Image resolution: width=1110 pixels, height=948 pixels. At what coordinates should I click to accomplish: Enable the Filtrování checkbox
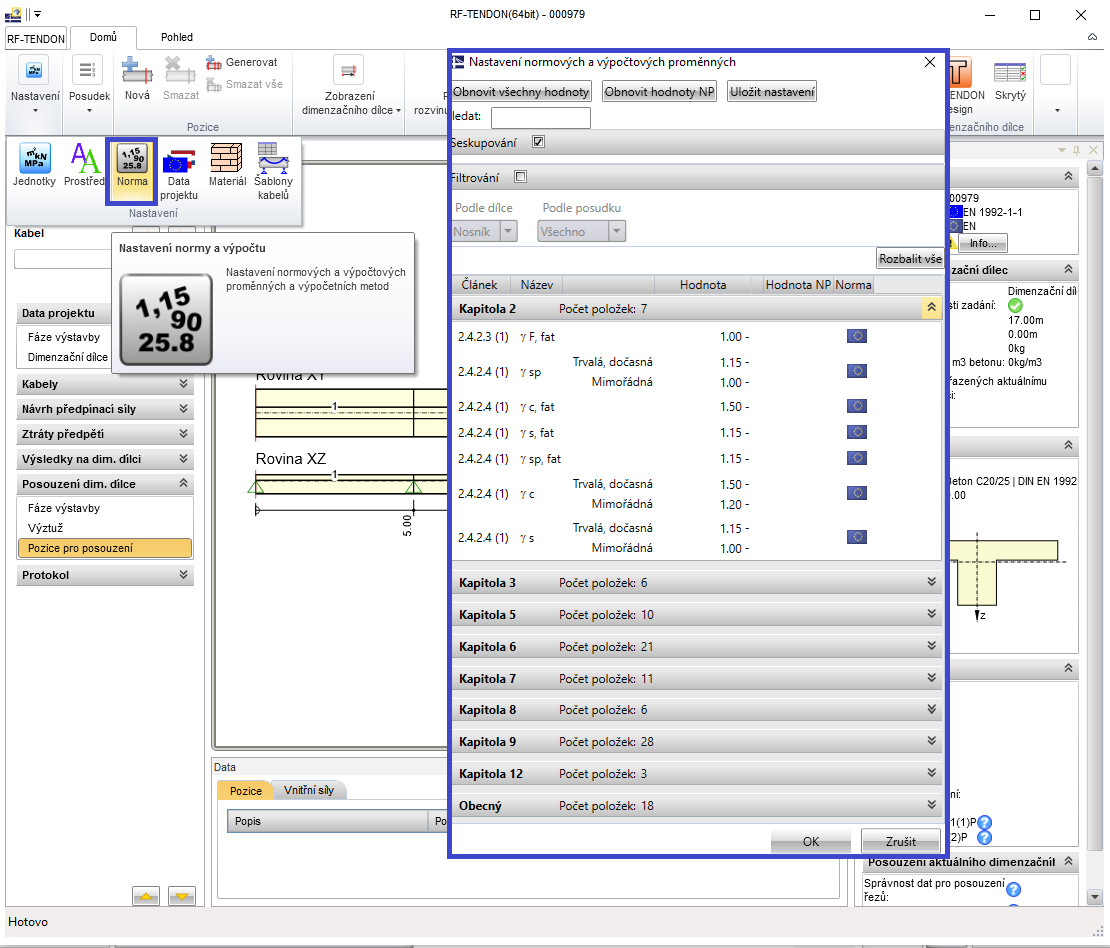521,176
